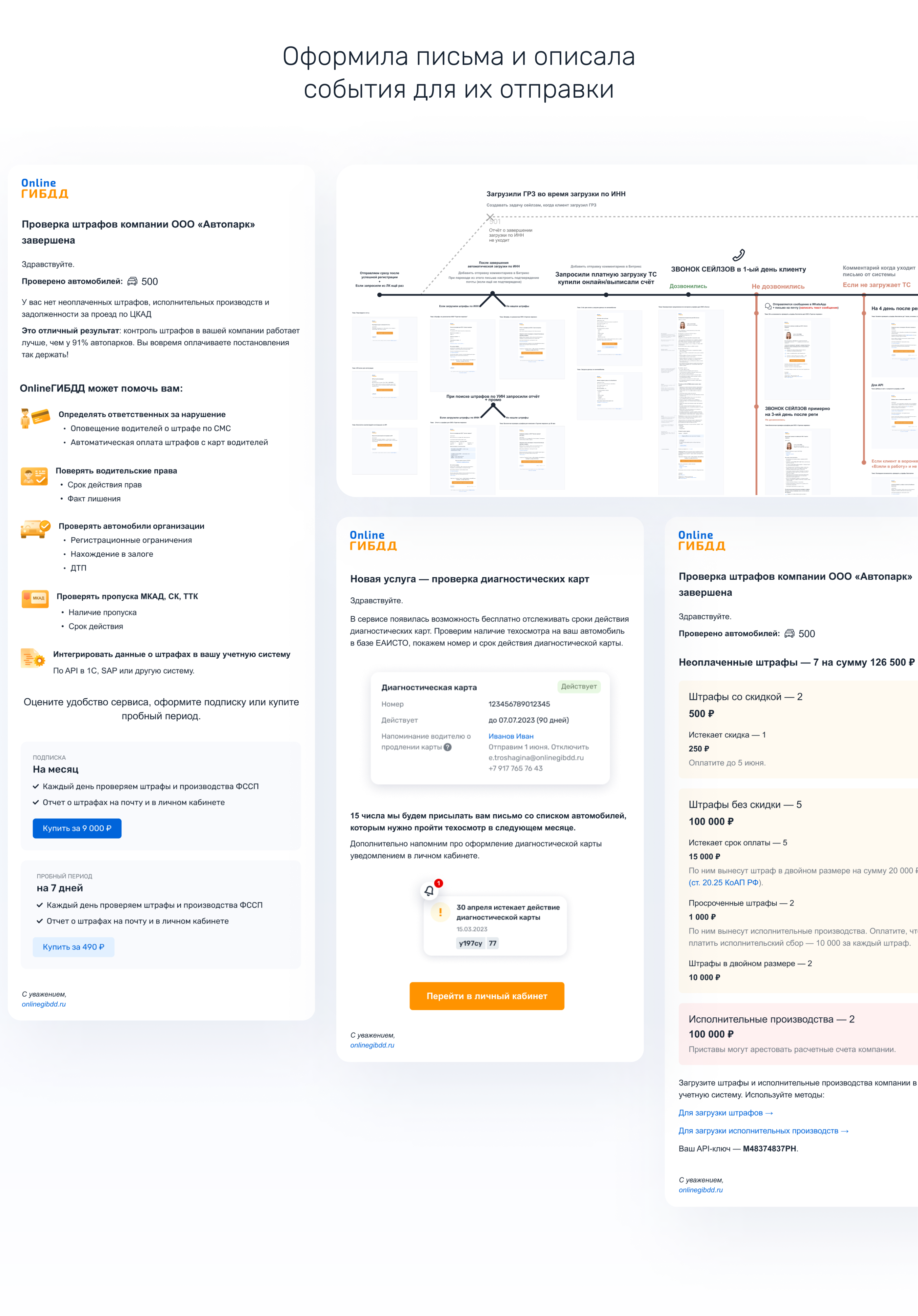Click the green Действует status badge

578,686
